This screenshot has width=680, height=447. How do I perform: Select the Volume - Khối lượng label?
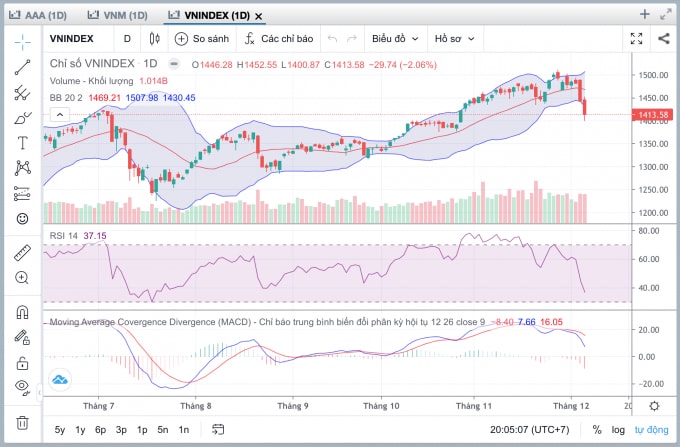[92, 81]
